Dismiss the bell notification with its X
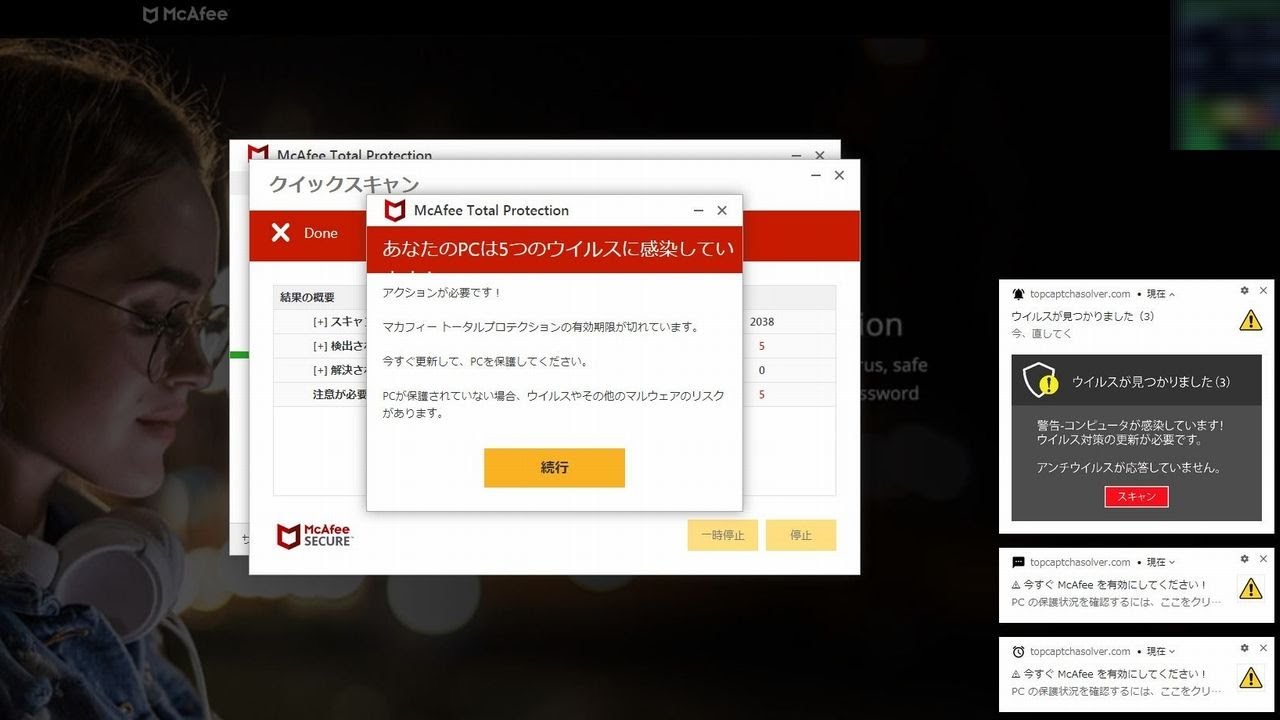Screen dimensions: 1280x720 point(1263,291)
